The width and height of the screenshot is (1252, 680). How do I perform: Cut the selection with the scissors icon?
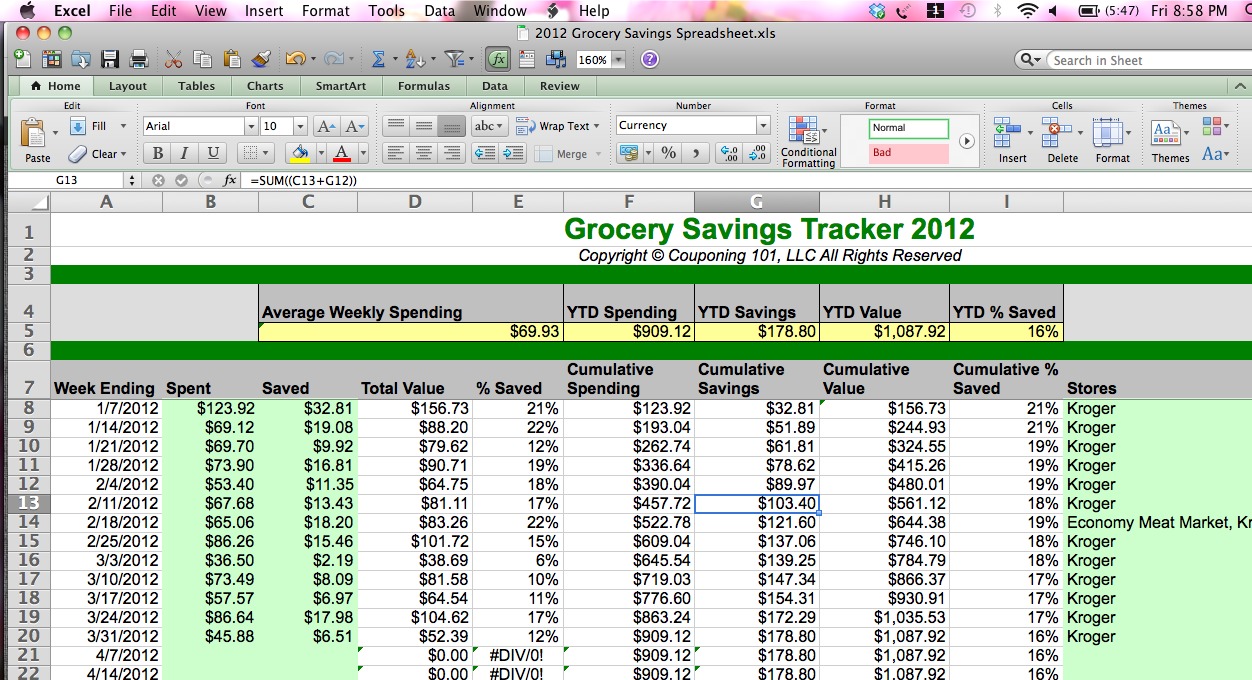pyautogui.click(x=173, y=59)
